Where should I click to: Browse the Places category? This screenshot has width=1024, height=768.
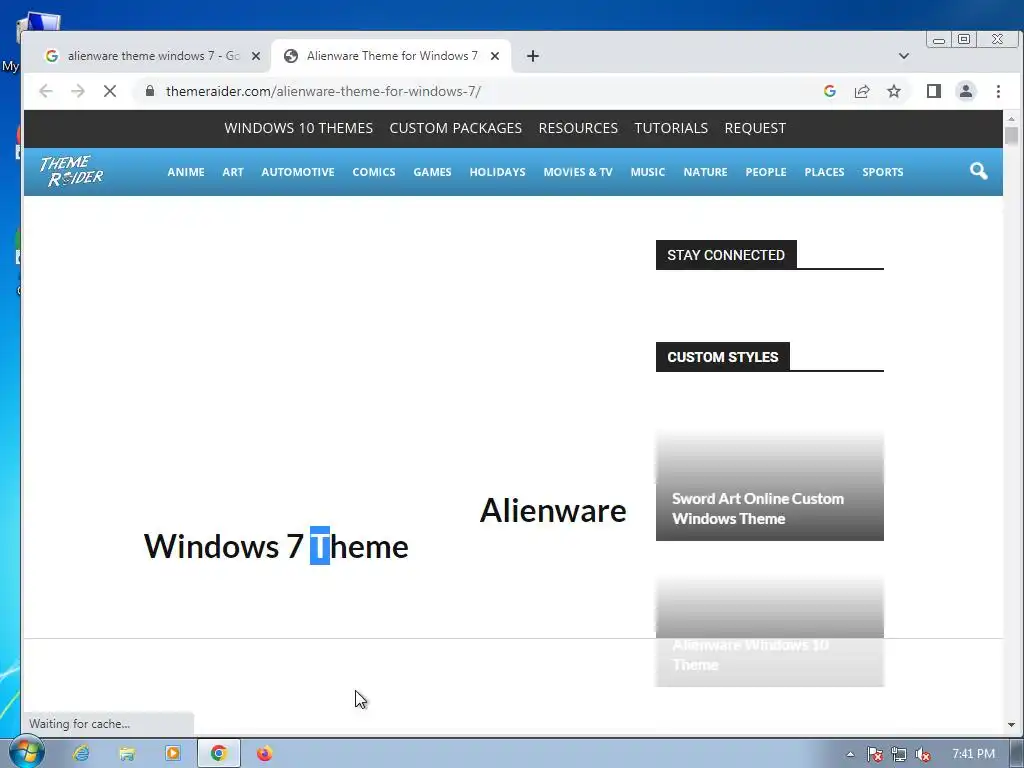(824, 172)
